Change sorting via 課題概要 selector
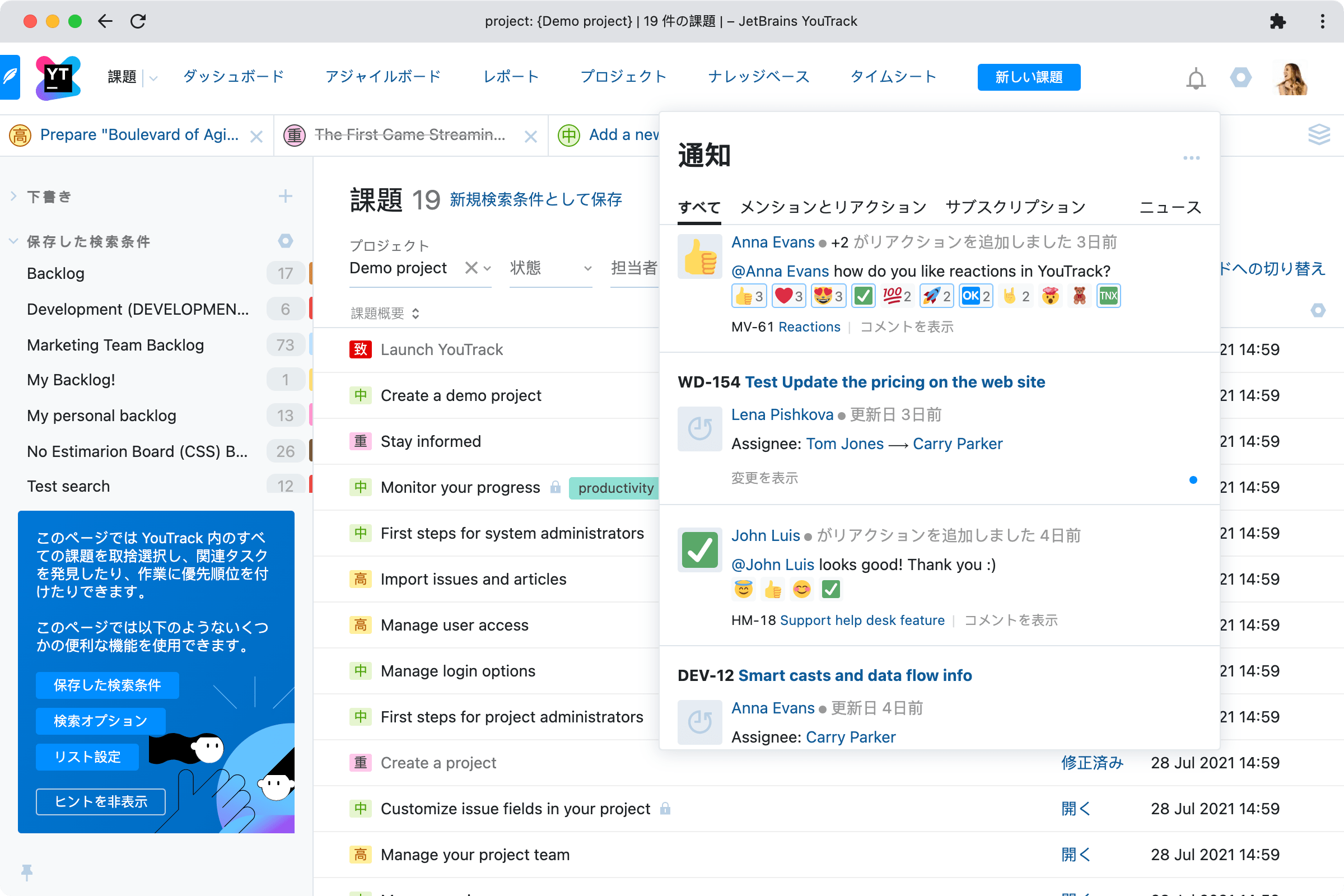 (x=385, y=313)
